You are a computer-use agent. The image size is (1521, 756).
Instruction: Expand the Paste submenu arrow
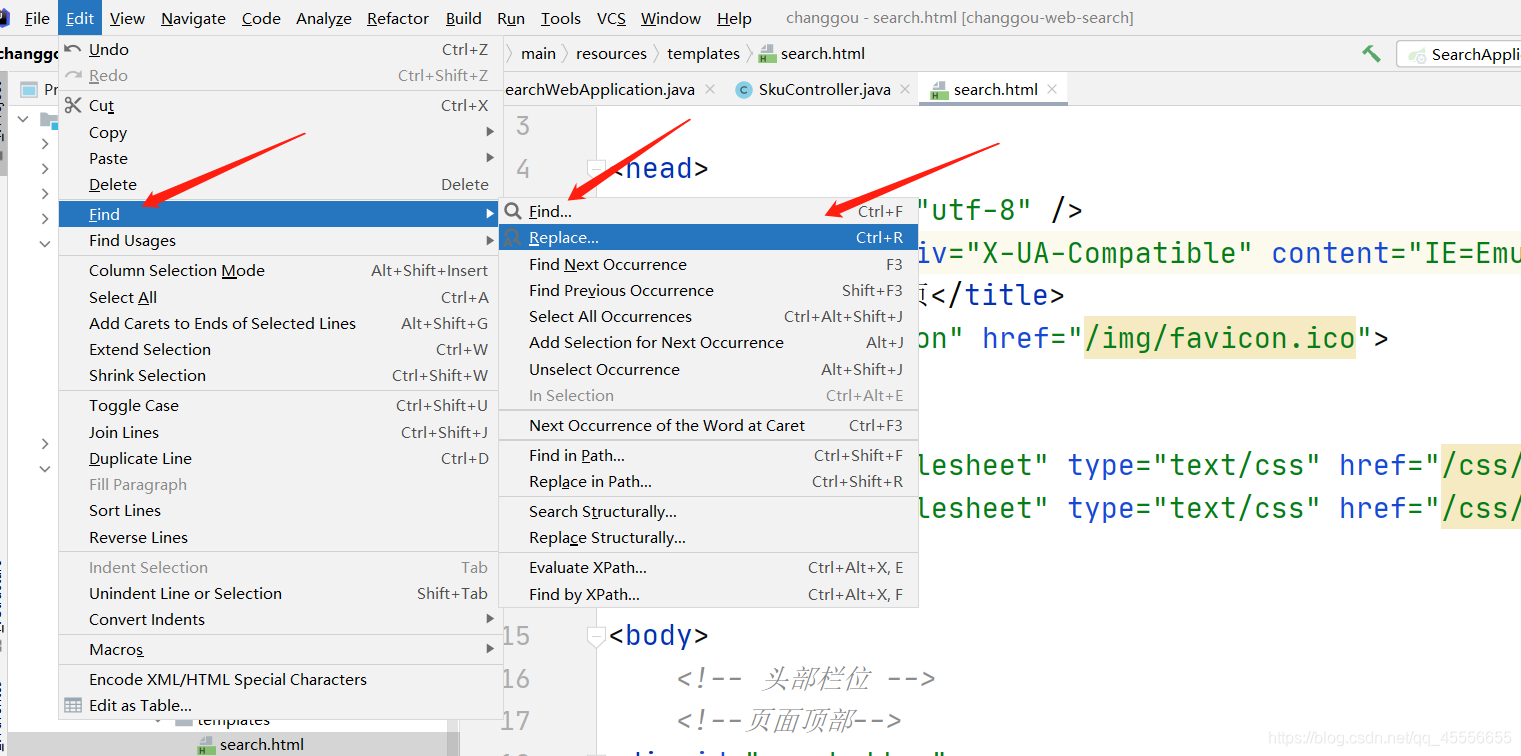pos(490,158)
